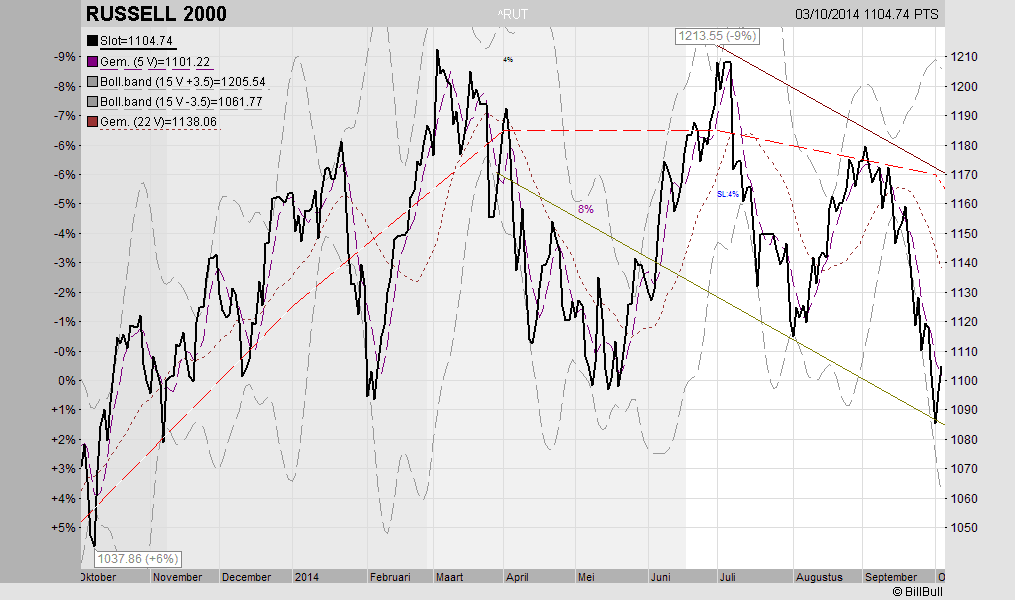Click the November month label
Viewport: 1015px width, 600px height.
[x=177, y=577]
